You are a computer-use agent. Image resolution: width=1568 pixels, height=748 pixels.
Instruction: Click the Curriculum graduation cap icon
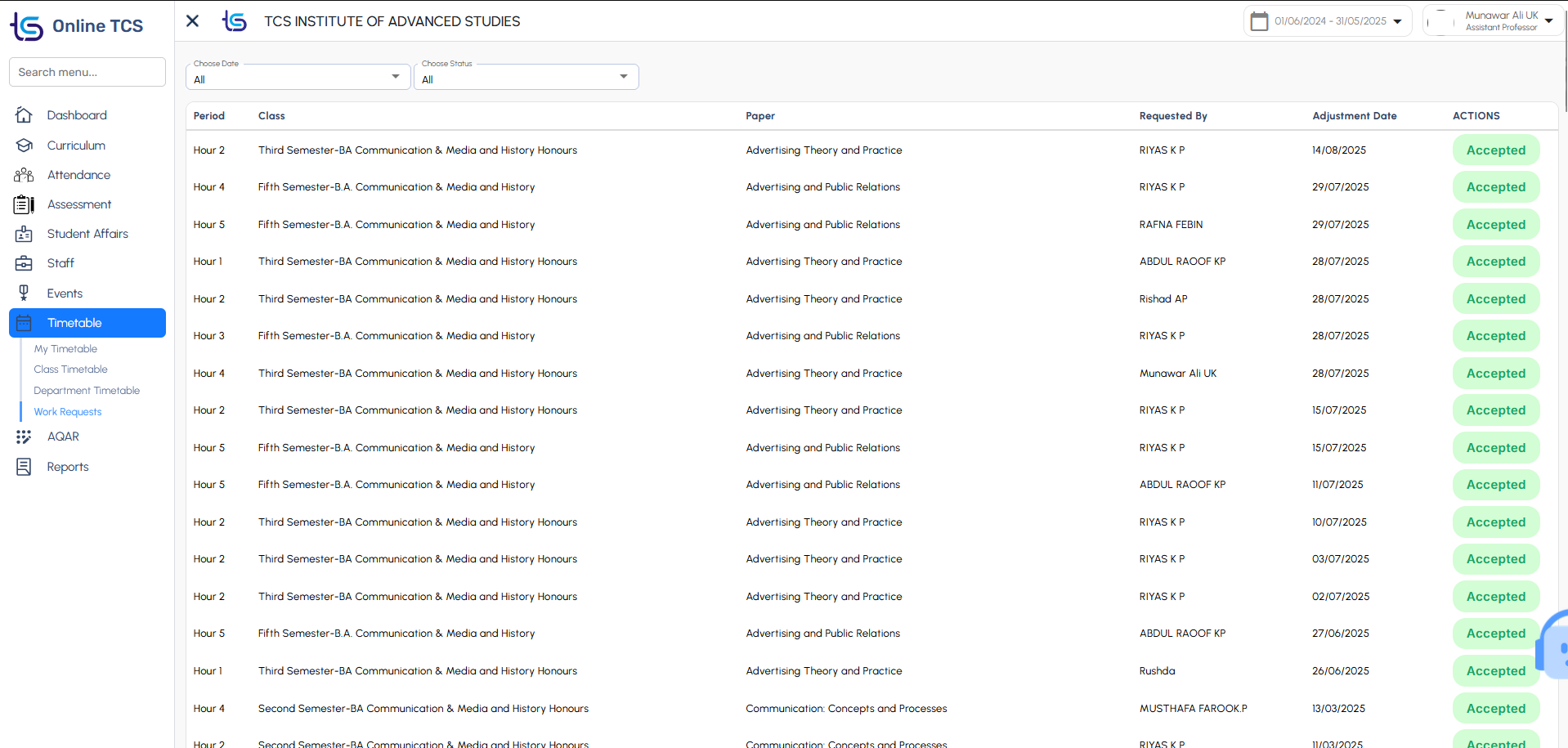(24, 146)
